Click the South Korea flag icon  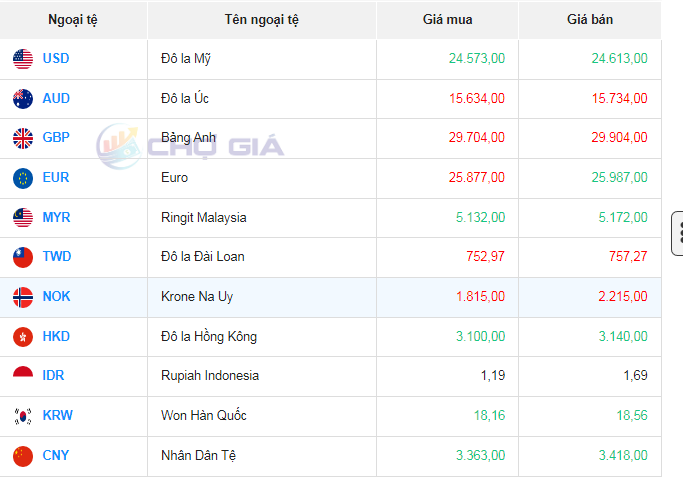tap(23, 416)
